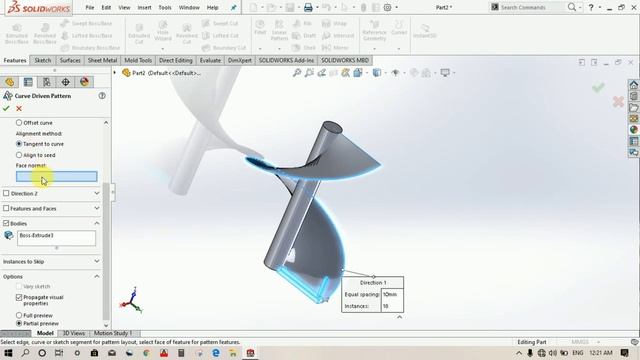
Task: Select Offset curve radio button
Action: coord(19,122)
